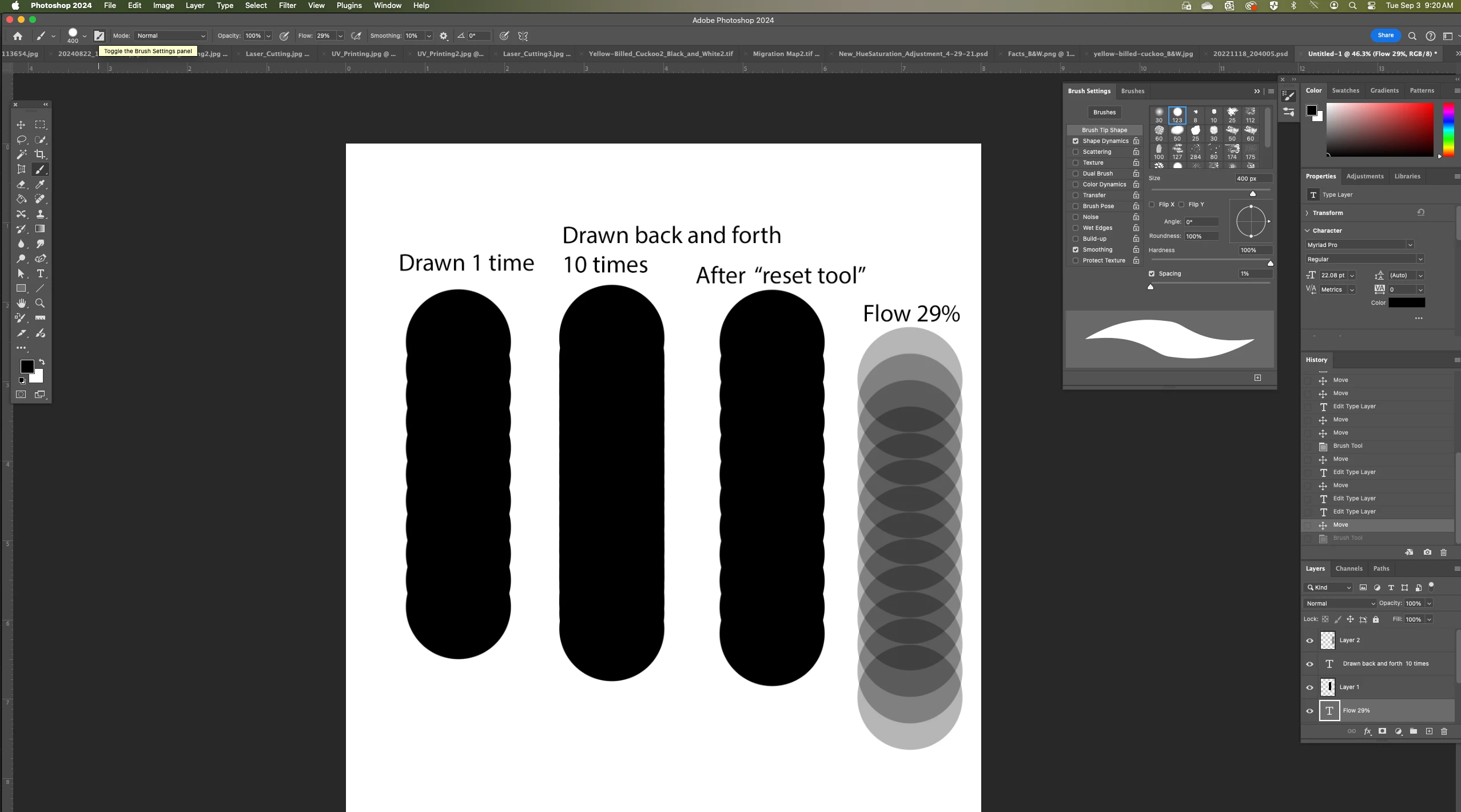Select the Crop tool
Image resolution: width=1461 pixels, height=812 pixels.
[40, 154]
